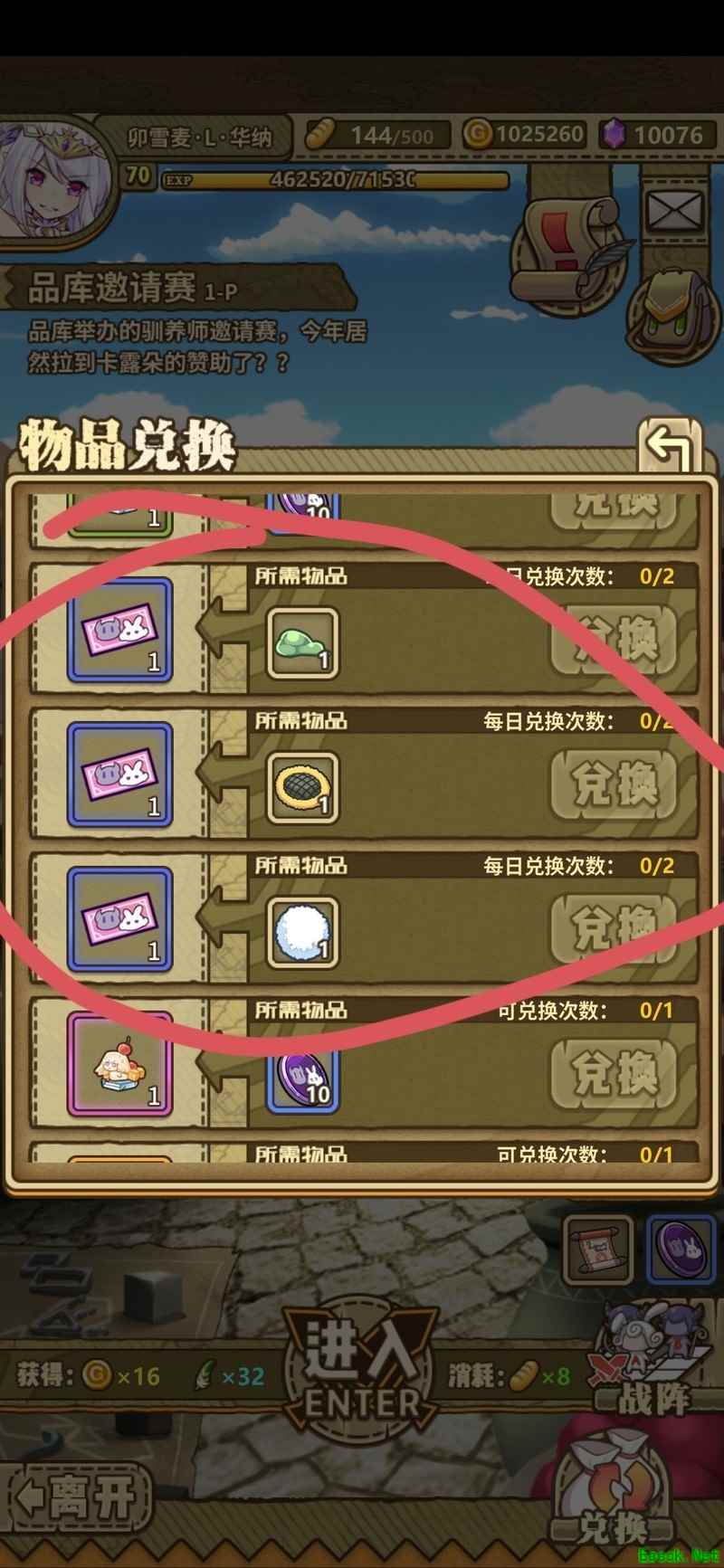Viewport: 724px width, 1568px height.
Task: Click the green slime material icon
Action: pos(302,643)
